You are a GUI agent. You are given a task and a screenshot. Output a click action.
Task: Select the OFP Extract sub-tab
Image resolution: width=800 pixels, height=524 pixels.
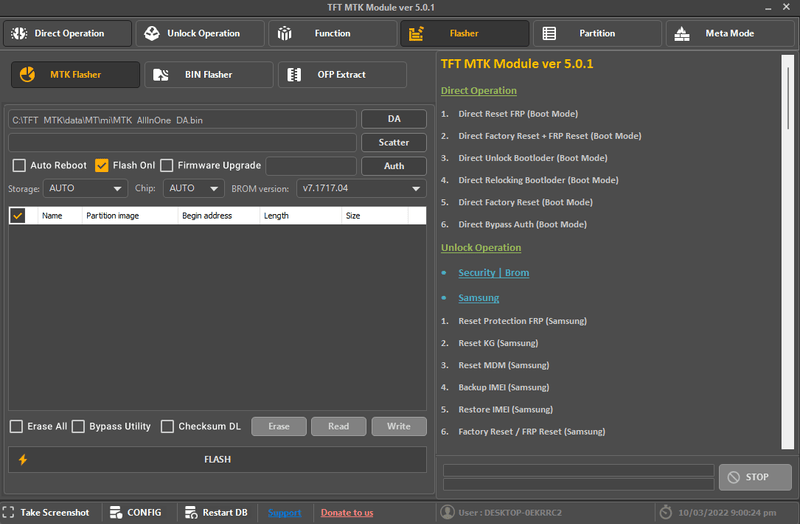tap(342, 74)
